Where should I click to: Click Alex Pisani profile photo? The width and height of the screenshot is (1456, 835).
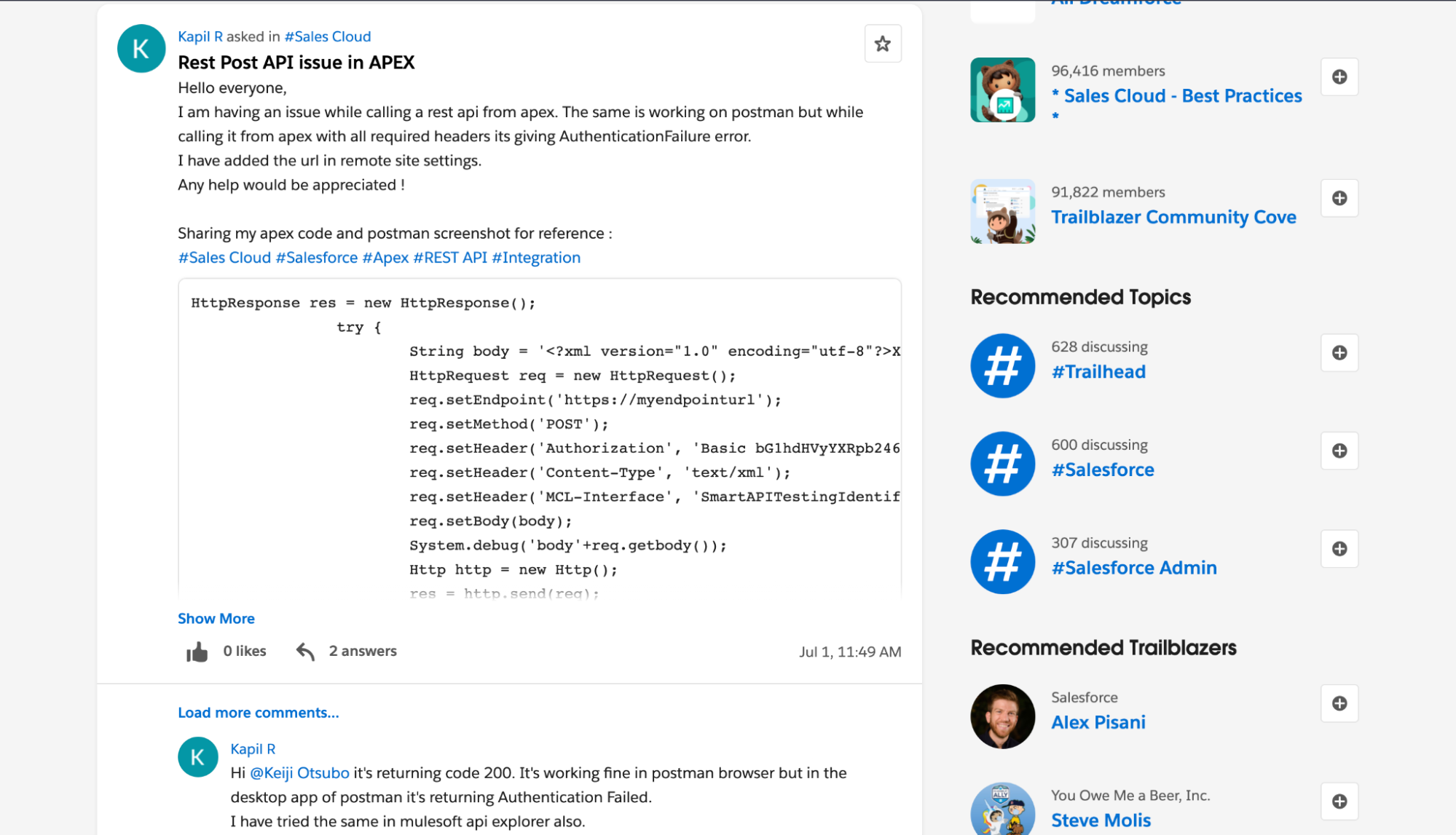(x=1002, y=716)
